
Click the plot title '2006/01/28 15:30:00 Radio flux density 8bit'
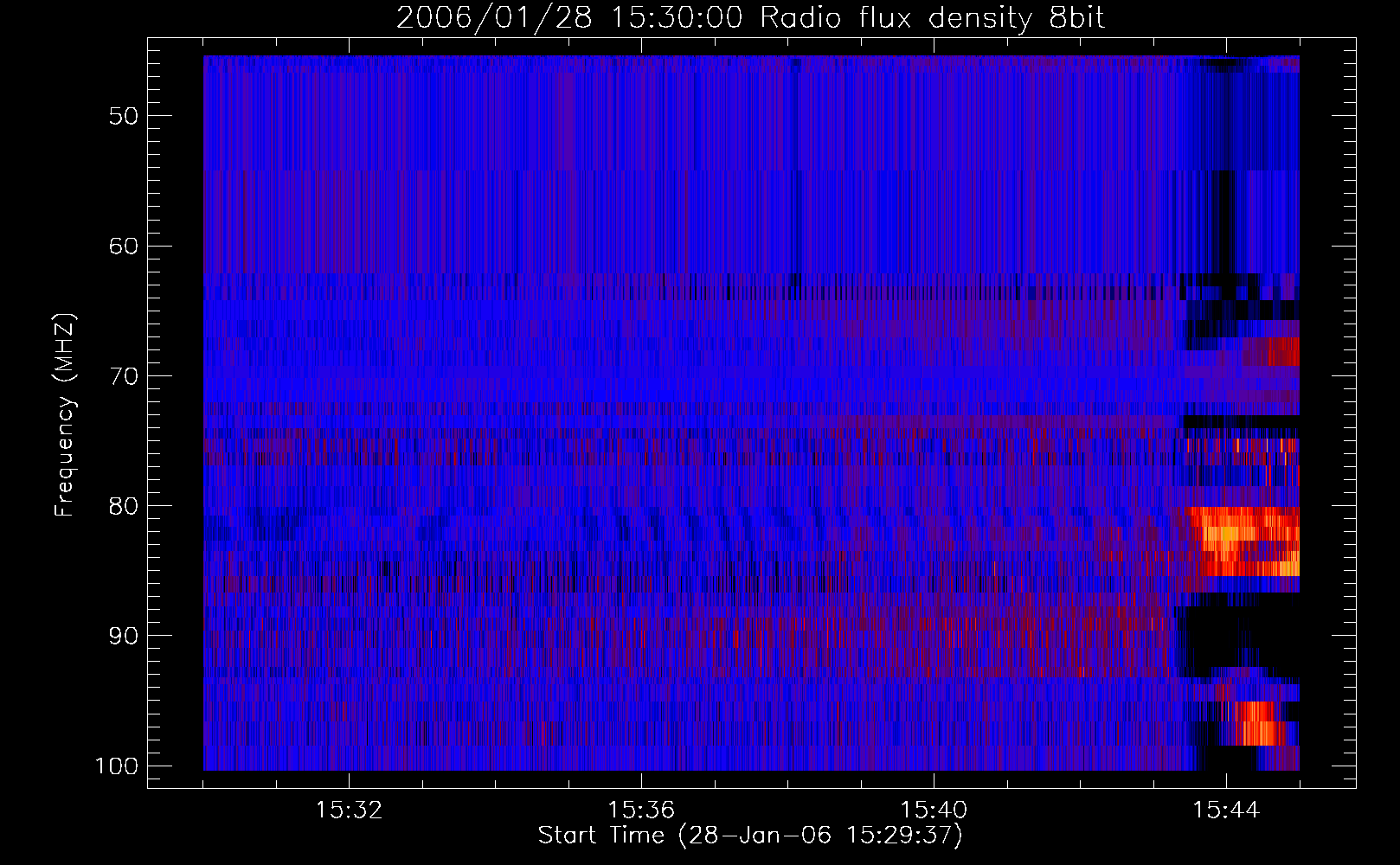pyautogui.click(x=750, y=18)
